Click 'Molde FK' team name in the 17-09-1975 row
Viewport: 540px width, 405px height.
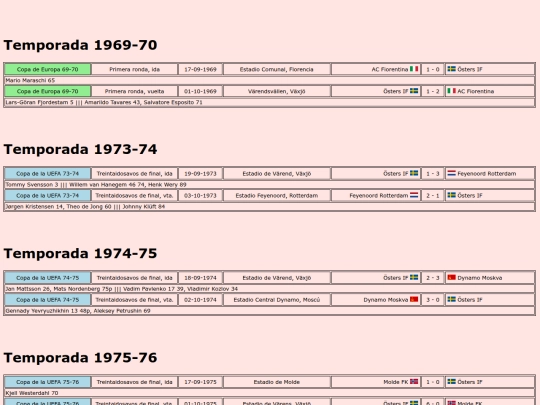pos(395,382)
